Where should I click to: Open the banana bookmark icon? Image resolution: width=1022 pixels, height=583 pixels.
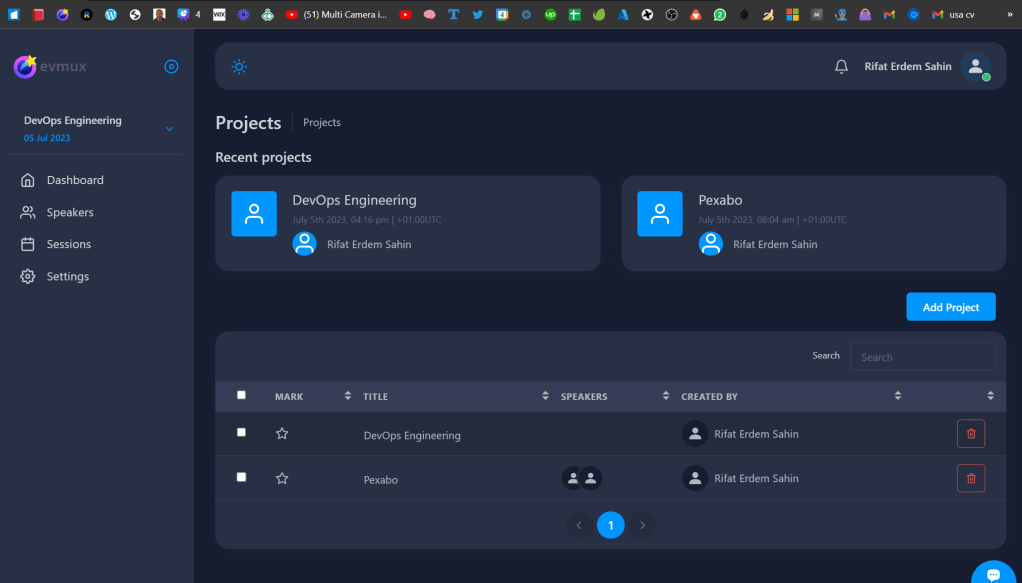[768, 14]
